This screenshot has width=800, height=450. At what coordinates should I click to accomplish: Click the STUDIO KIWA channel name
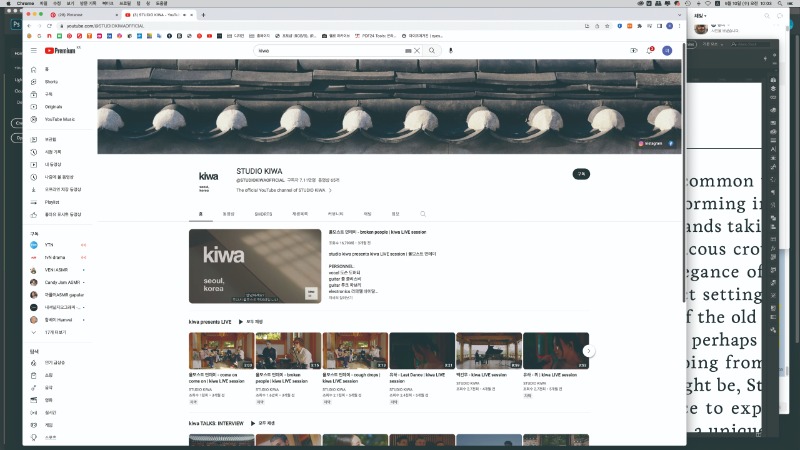point(259,171)
